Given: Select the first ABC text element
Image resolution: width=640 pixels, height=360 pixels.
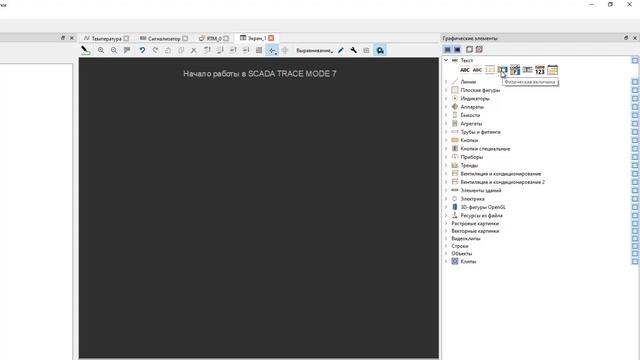Looking at the screenshot, I should click(x=464, y=70).
